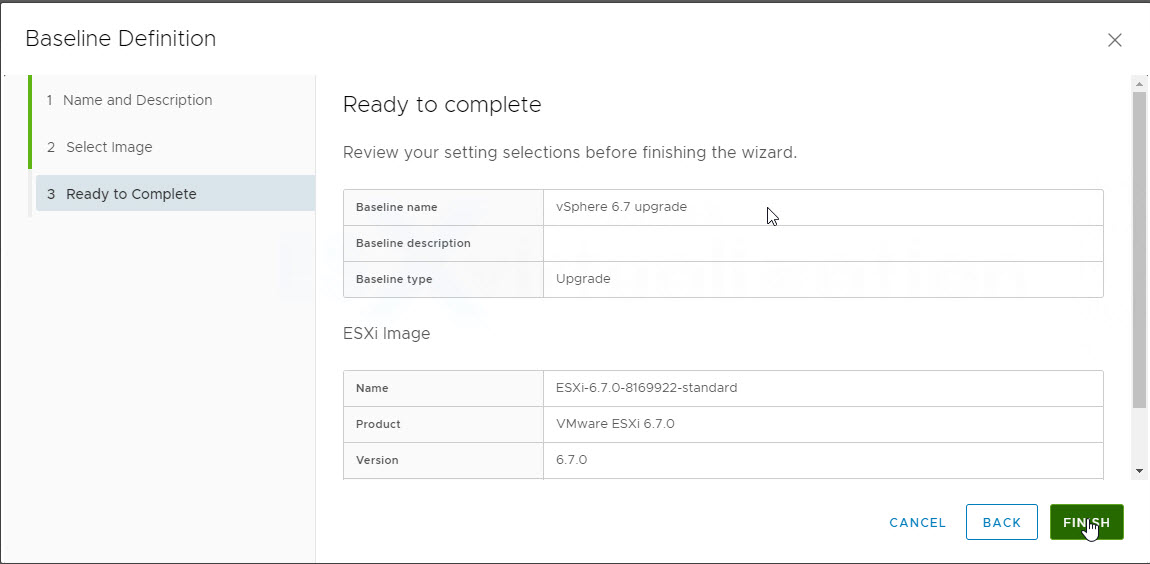Viewport: 1150px width, 564px height.
Task: Click the 'Version' label cell
Action: point(443,461)
